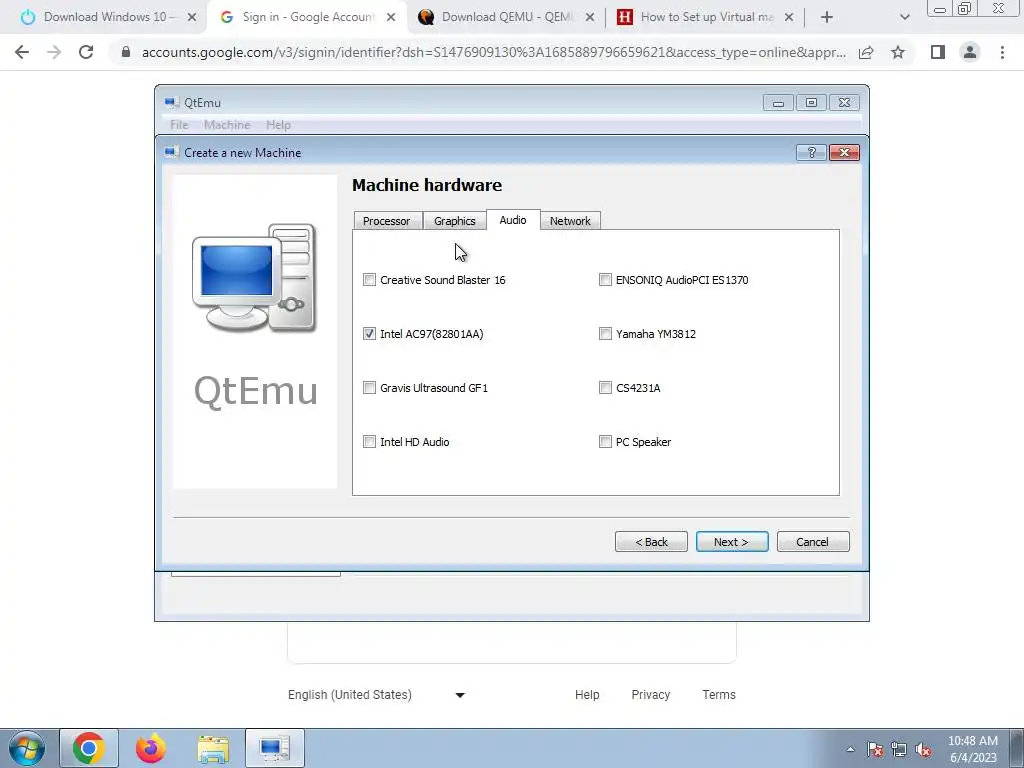Click the address bar URL
This screenshot has width=1024, height=768.
[494, 52]
